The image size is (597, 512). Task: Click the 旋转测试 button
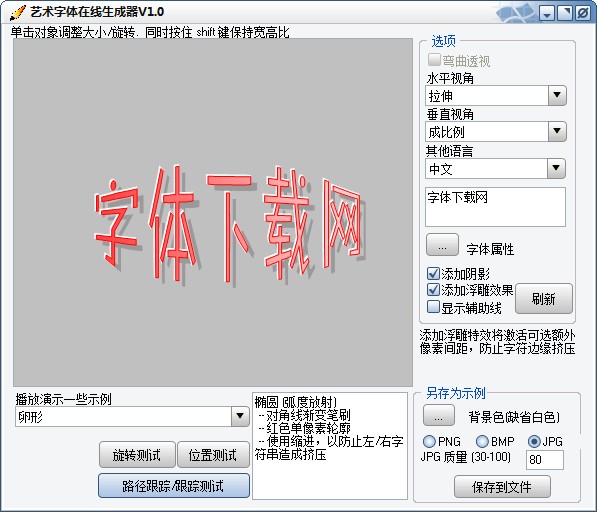pyautogui.click(x=137, y=455)
